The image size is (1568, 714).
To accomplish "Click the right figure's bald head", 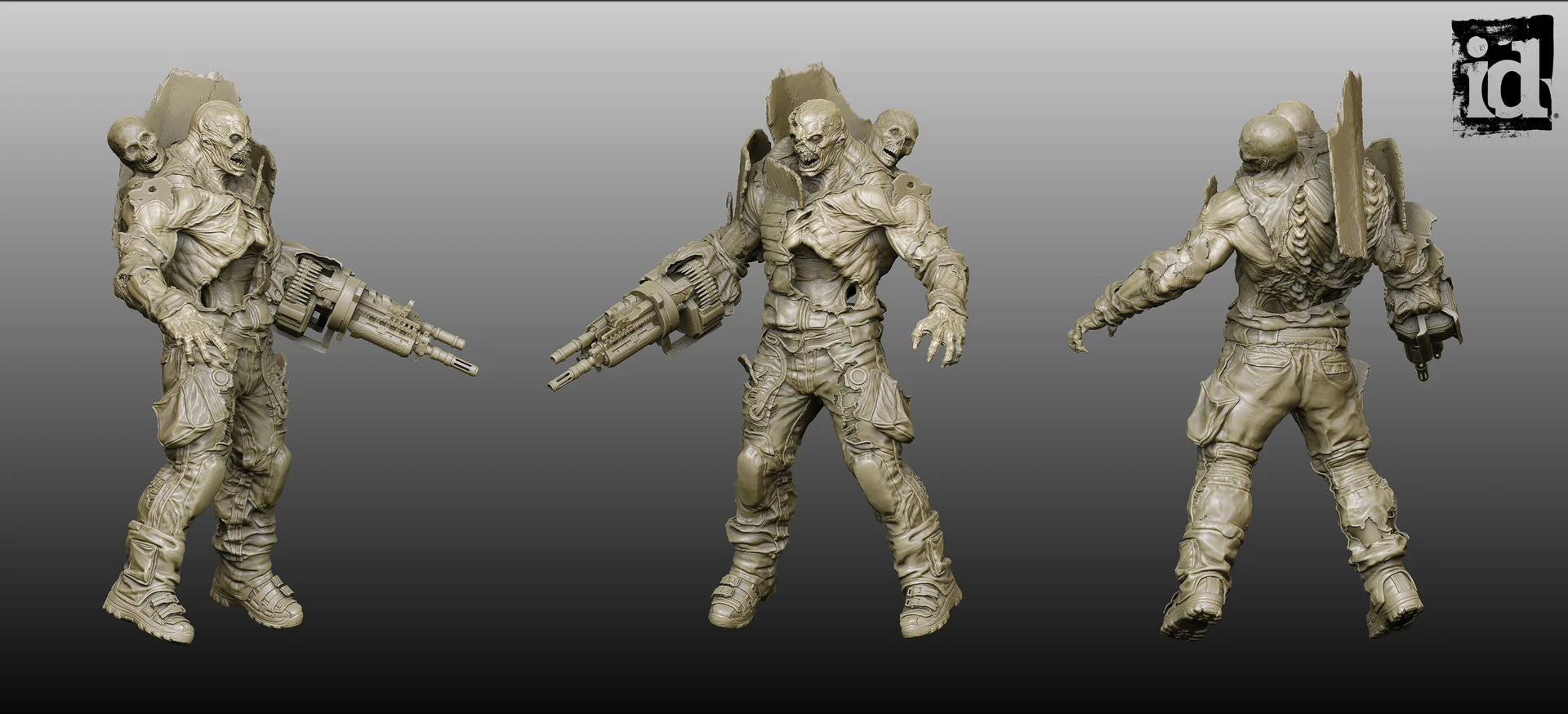I will [x=1267, y=144].
